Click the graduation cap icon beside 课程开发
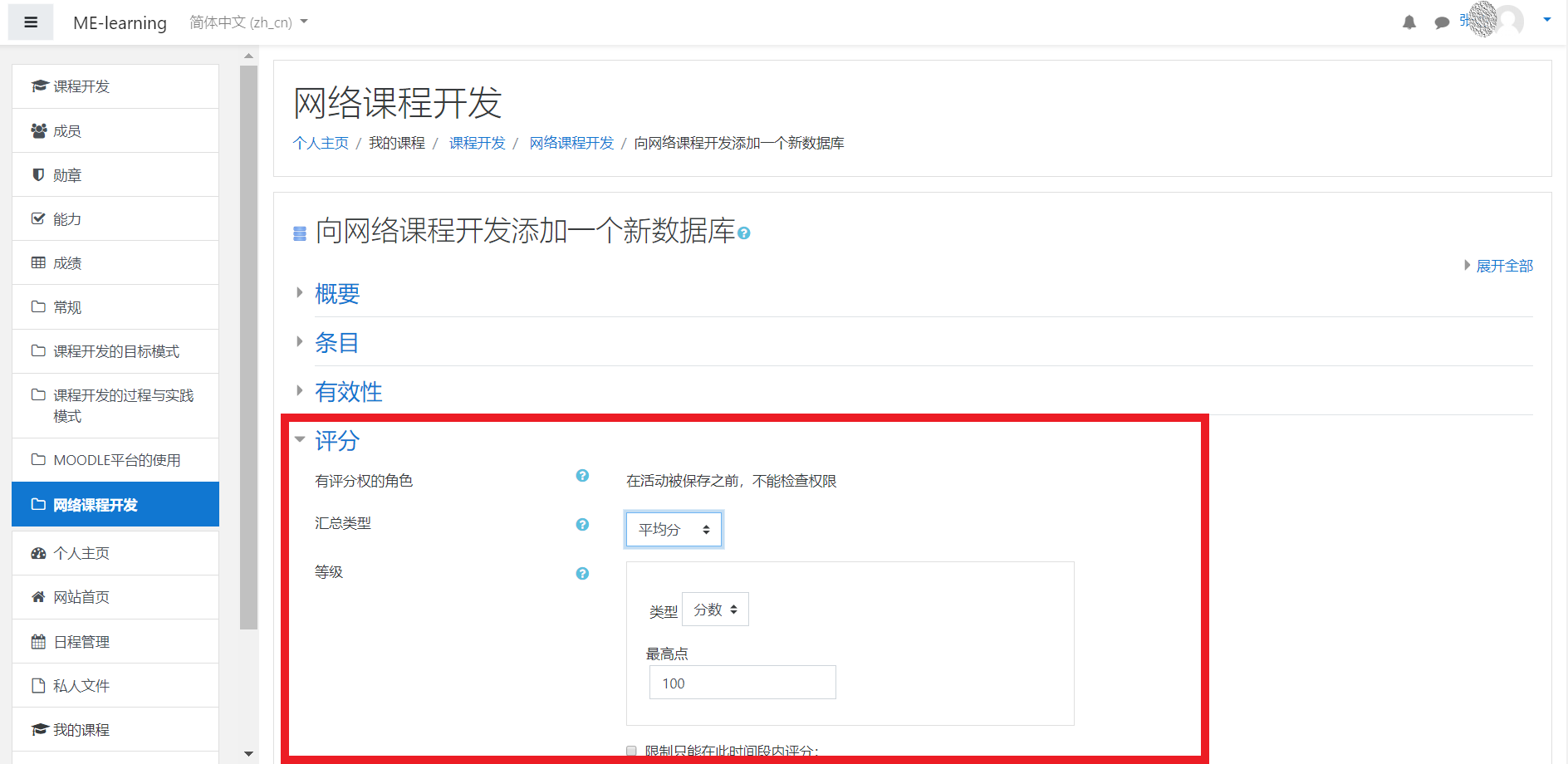Viewport: 1568px width, 764px height. (38, 86)
